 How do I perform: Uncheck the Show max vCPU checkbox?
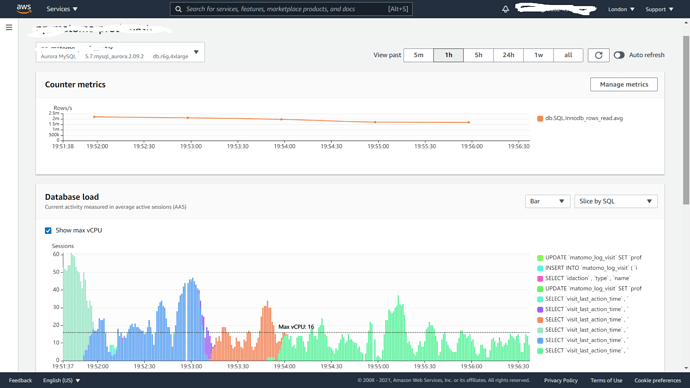[x=48, y=231]
